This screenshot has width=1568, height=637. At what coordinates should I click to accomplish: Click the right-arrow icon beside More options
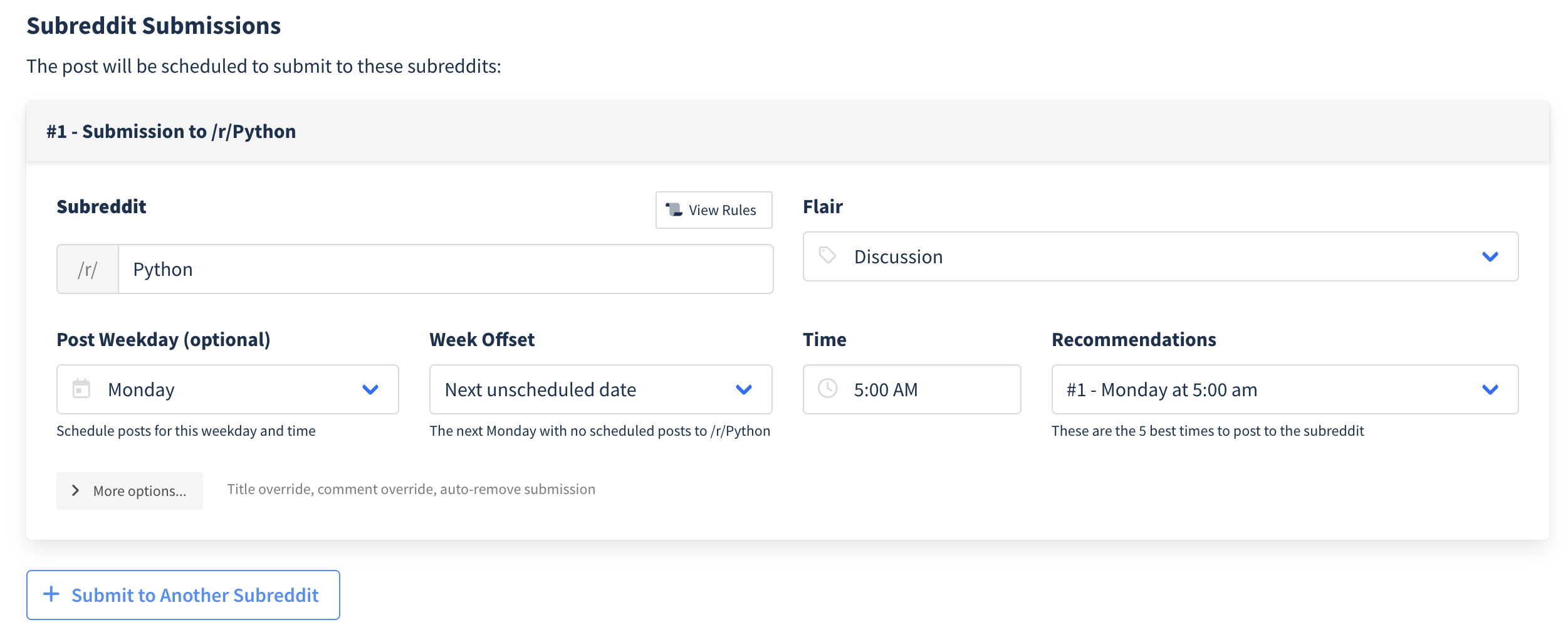tap(75, 490)
